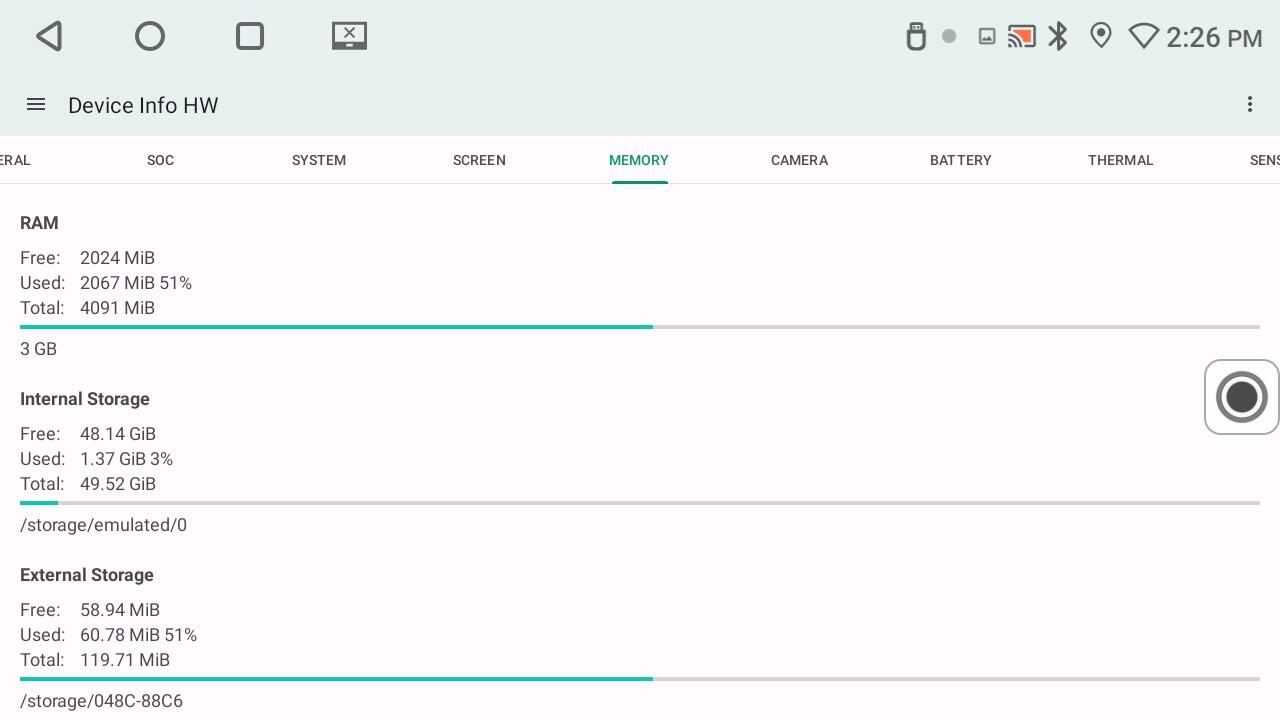The height and width of the screenshot is (720, 1280).
Task: Go to the BATTERY tab
Action: coord(960,160)
